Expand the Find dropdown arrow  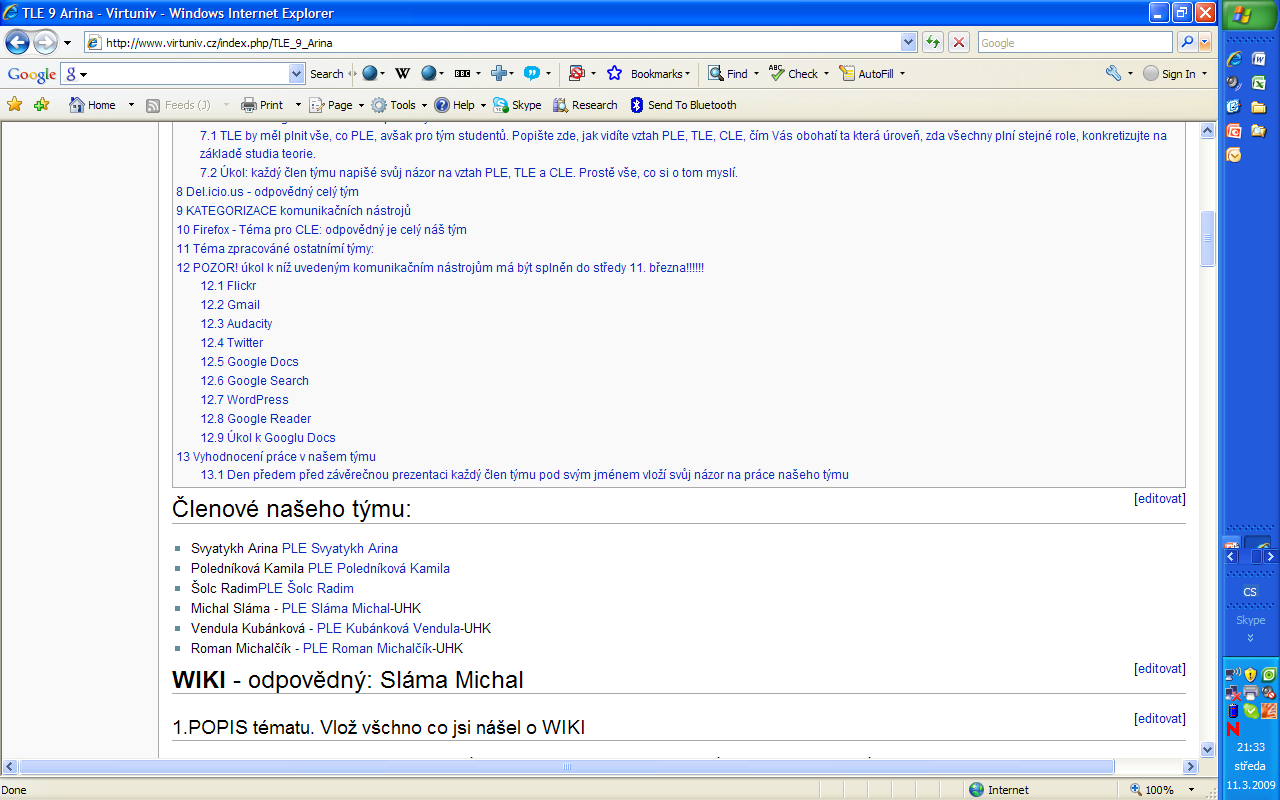pos(756,74)
